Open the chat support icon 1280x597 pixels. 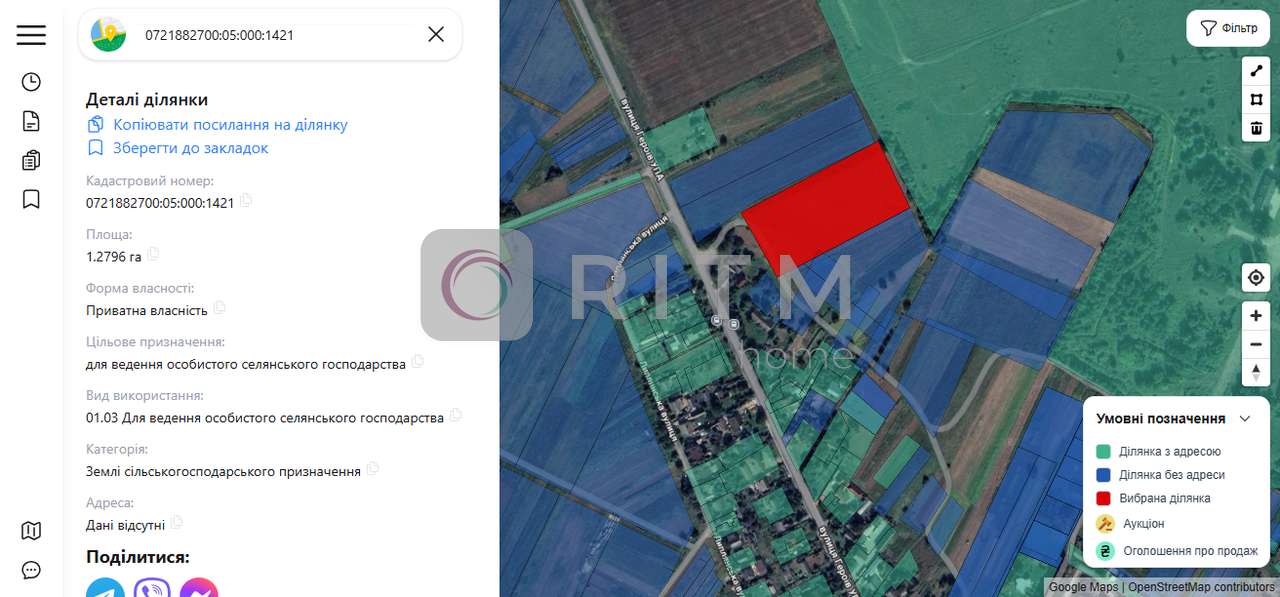pos(31,570)
